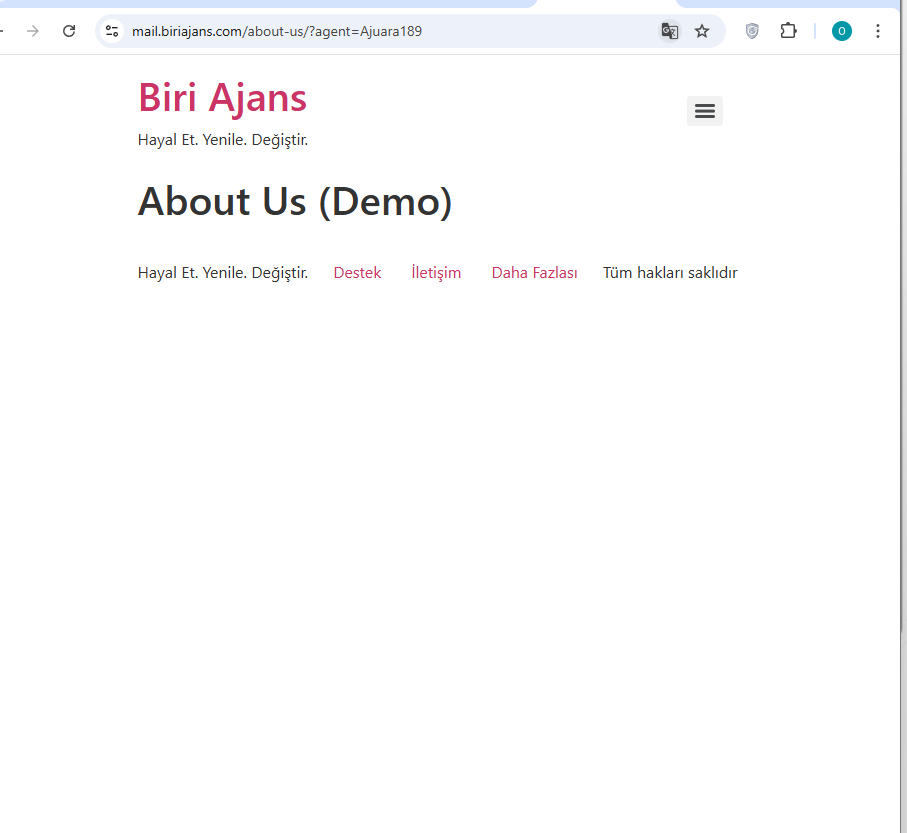Open Chrome three-dot menu
The width and height of the screenshot is (907, 833).
point(877,31)
